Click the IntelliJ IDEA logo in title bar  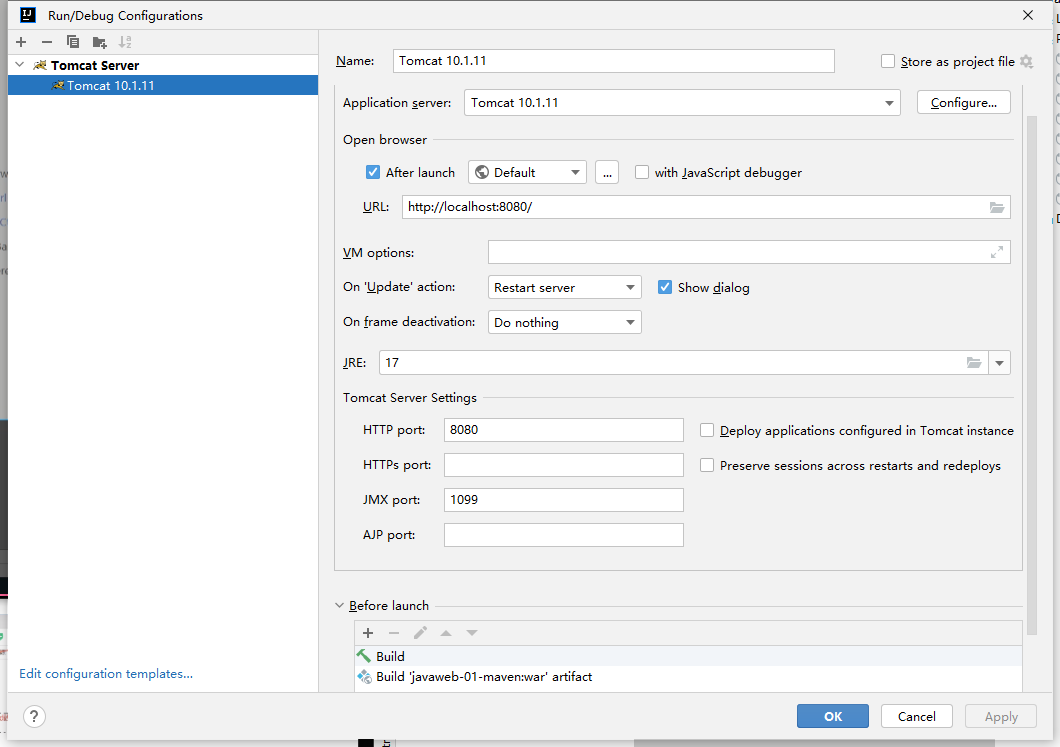point(28,15)
